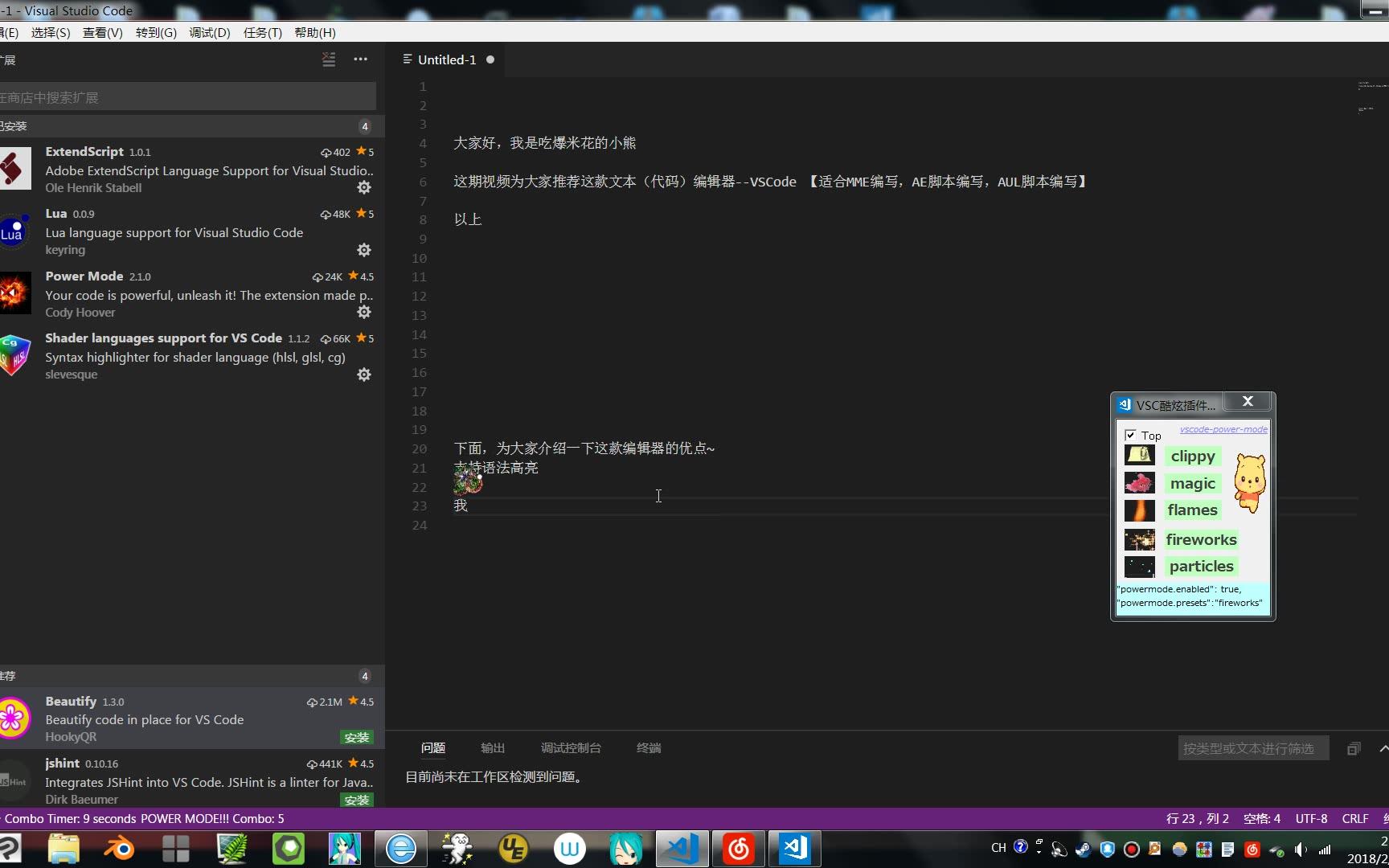Switch to the 终端 panel tab

pyautogui.click(x=649, y=747)
